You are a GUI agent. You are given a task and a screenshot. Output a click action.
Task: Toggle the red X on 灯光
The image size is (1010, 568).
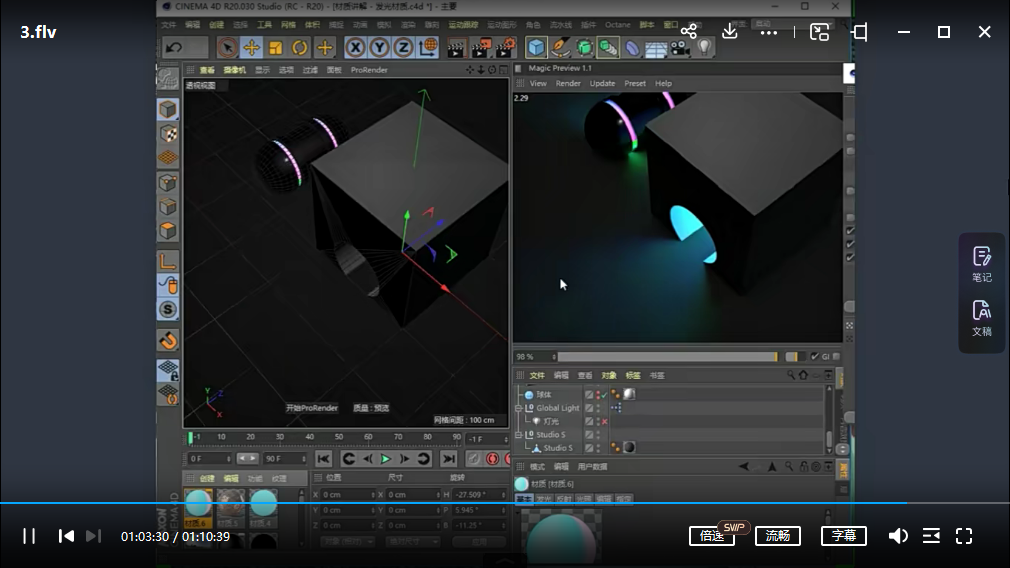point(604,422)
